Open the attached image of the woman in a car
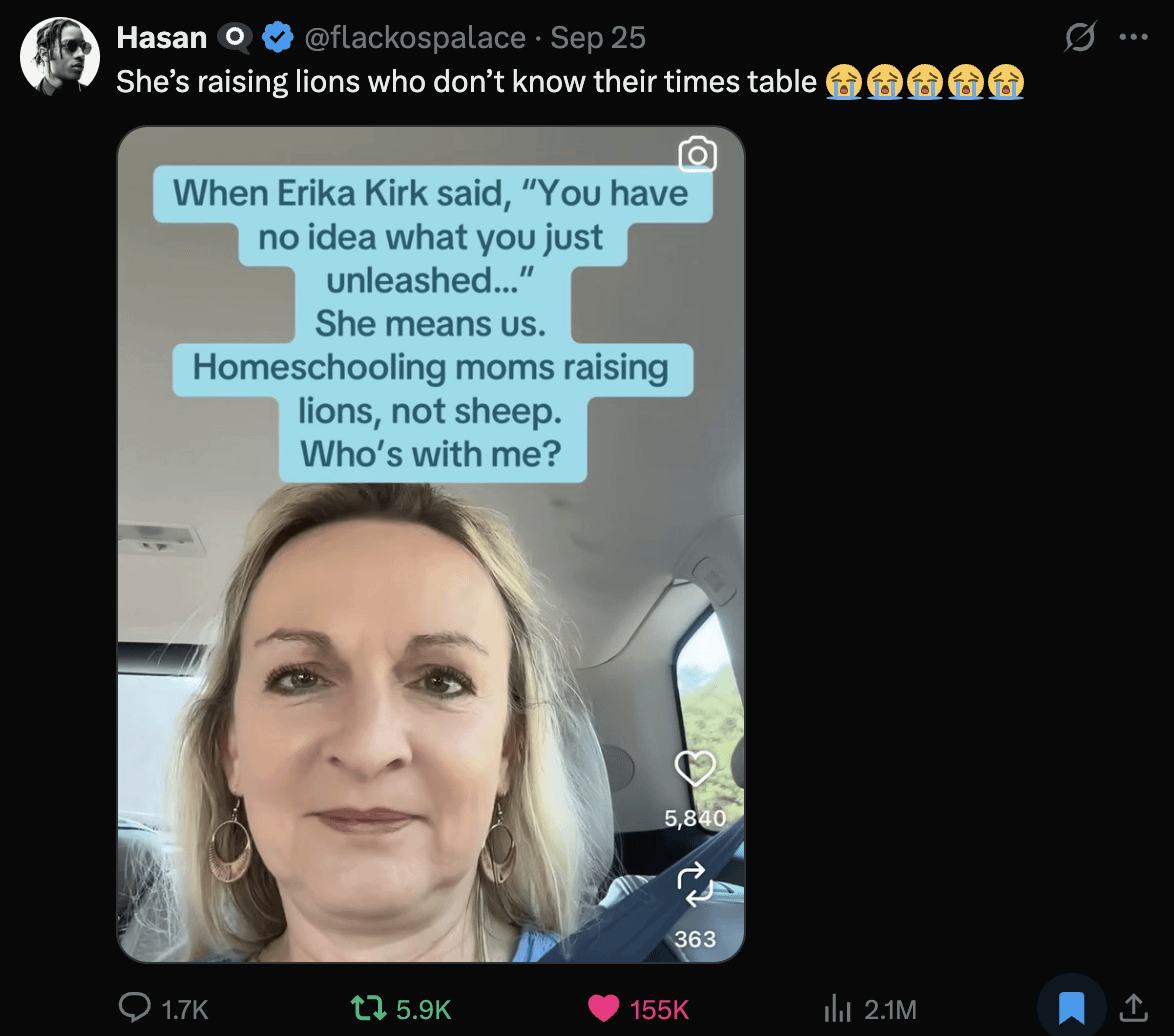1174x1036 pixels. (x=430, y=650)
